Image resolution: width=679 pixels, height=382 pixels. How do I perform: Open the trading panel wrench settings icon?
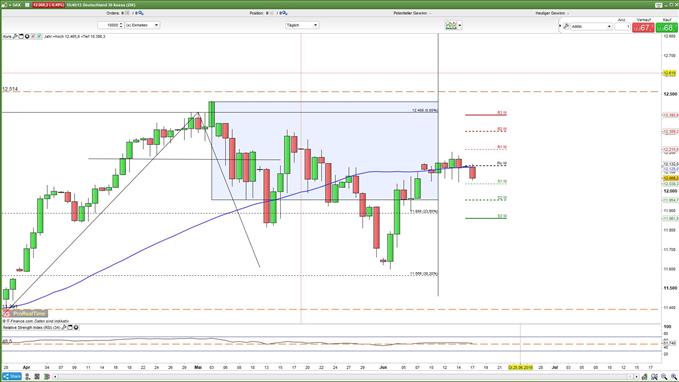click(x=566, y=26)
